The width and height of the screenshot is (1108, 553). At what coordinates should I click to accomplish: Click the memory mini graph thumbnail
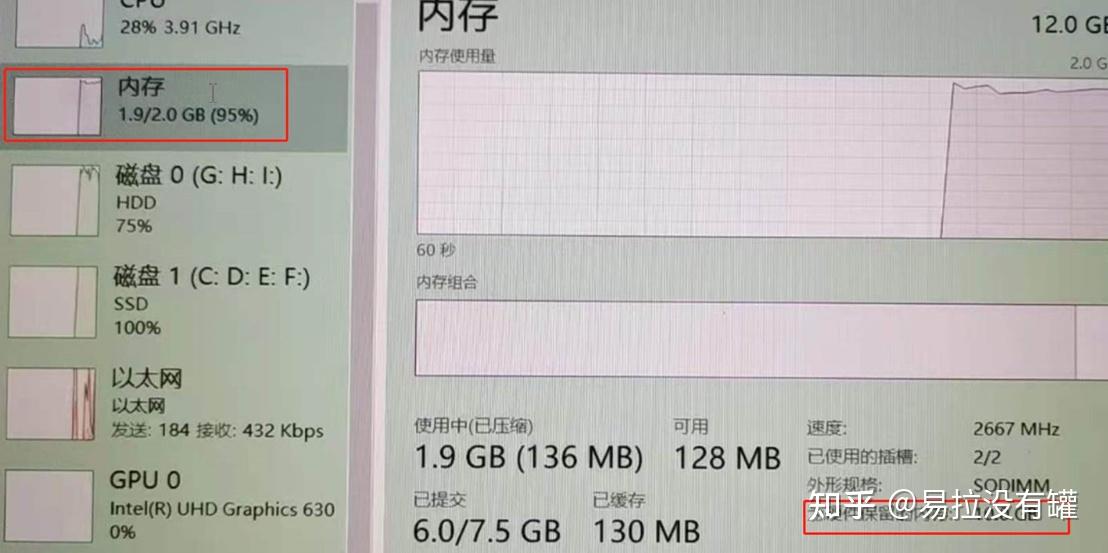58,106
